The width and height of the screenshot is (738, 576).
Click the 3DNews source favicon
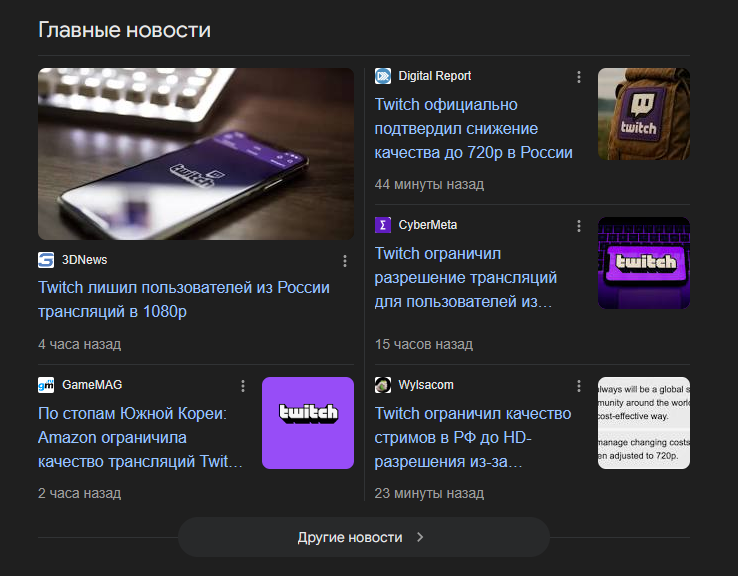46,260
